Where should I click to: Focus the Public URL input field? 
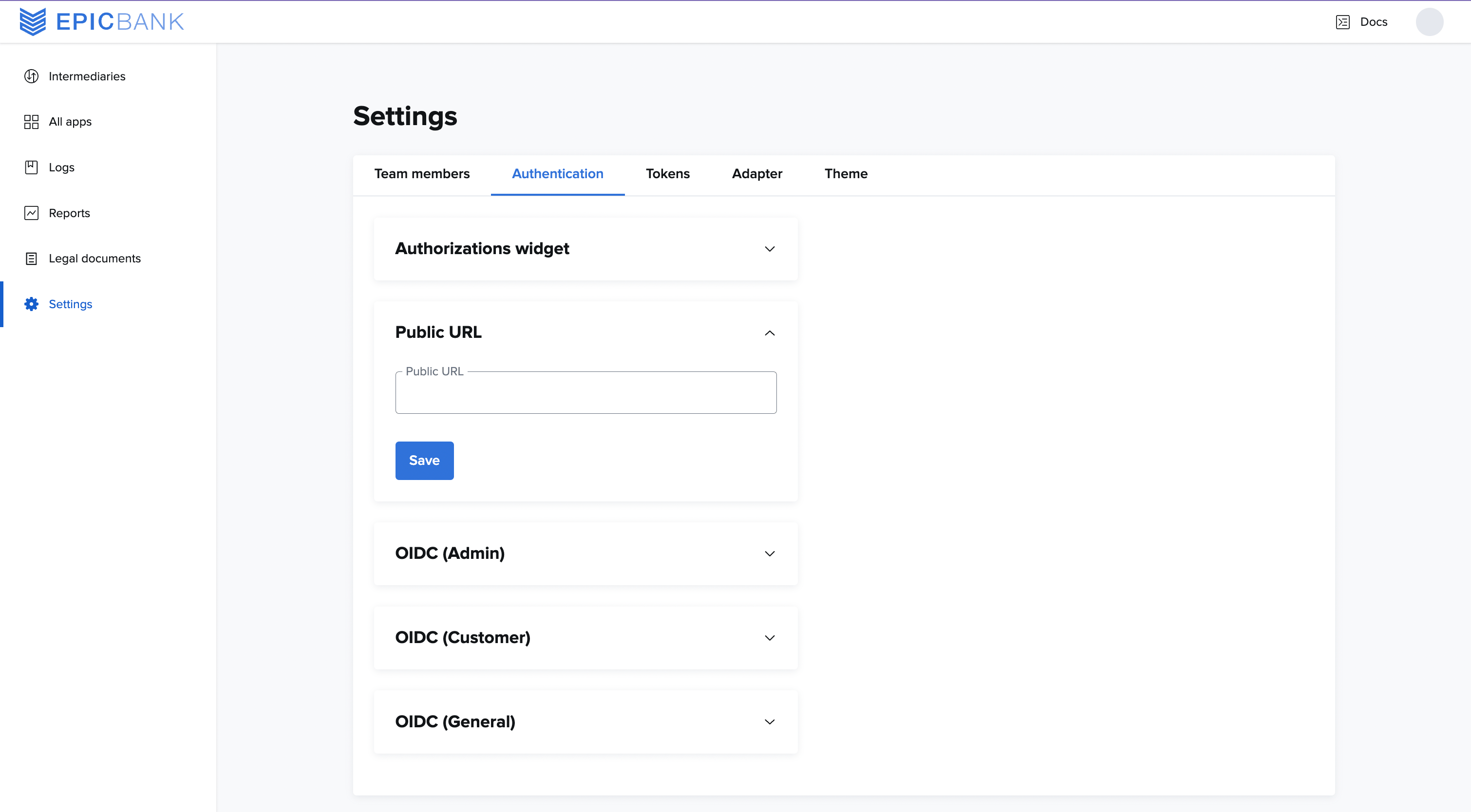586,392
